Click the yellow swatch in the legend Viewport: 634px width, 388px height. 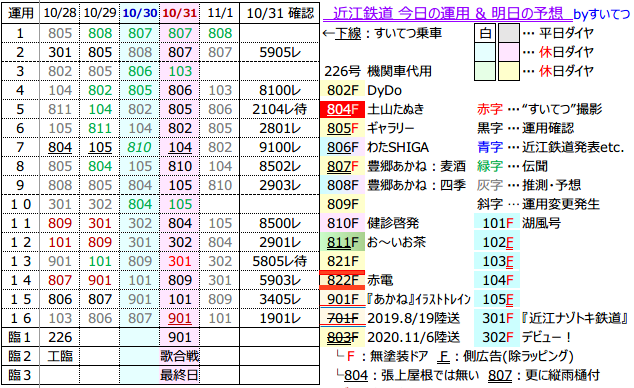point(509,71)
